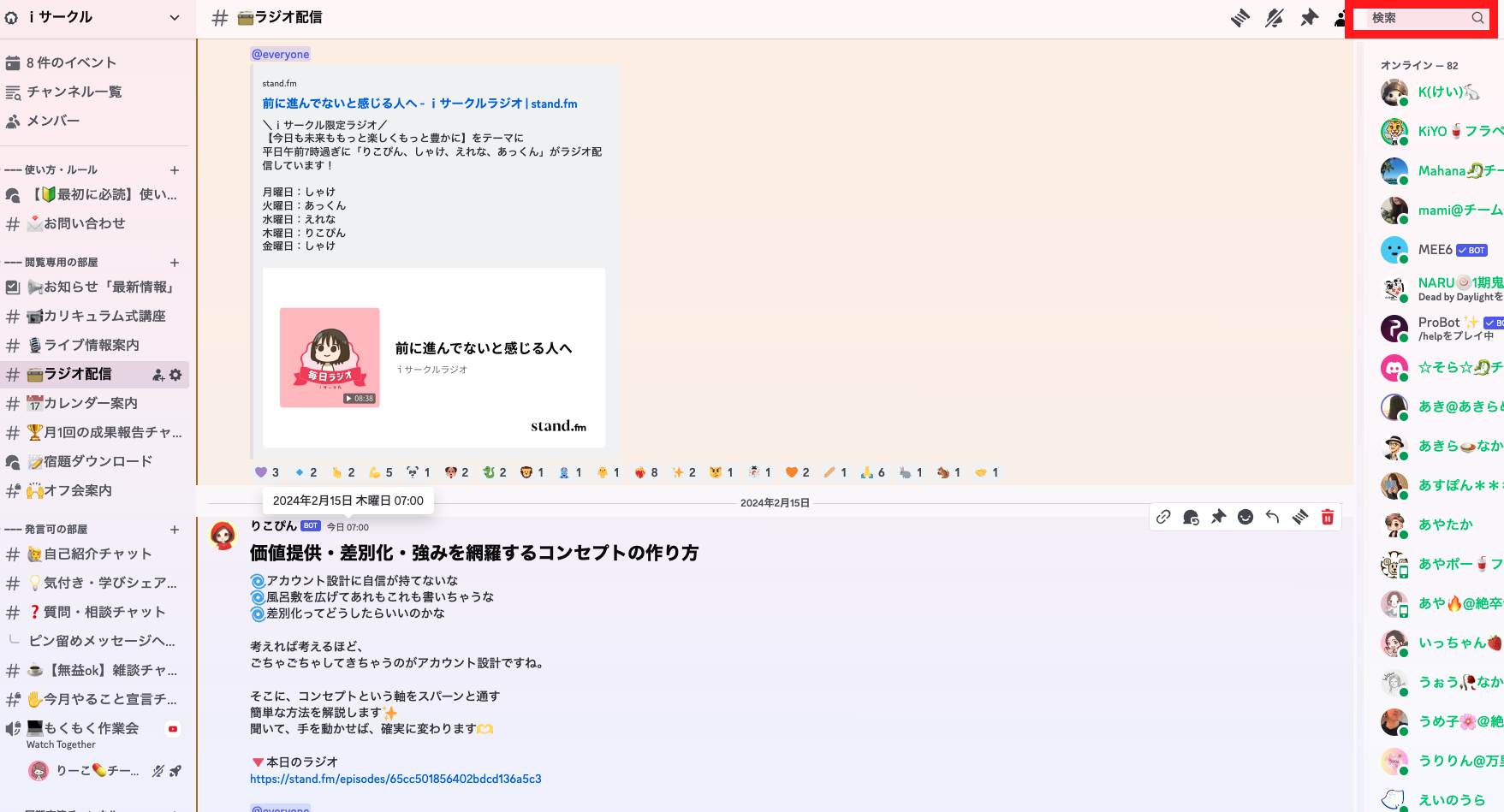Toggle the peach reaction showing count 8
The image size is (1504, 812).
645,471
